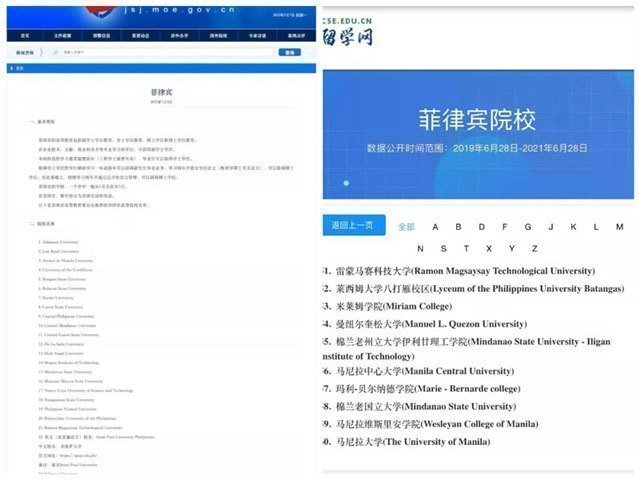Click De La Salle University in the left list
Screen dimensions: 639x479
61,344
